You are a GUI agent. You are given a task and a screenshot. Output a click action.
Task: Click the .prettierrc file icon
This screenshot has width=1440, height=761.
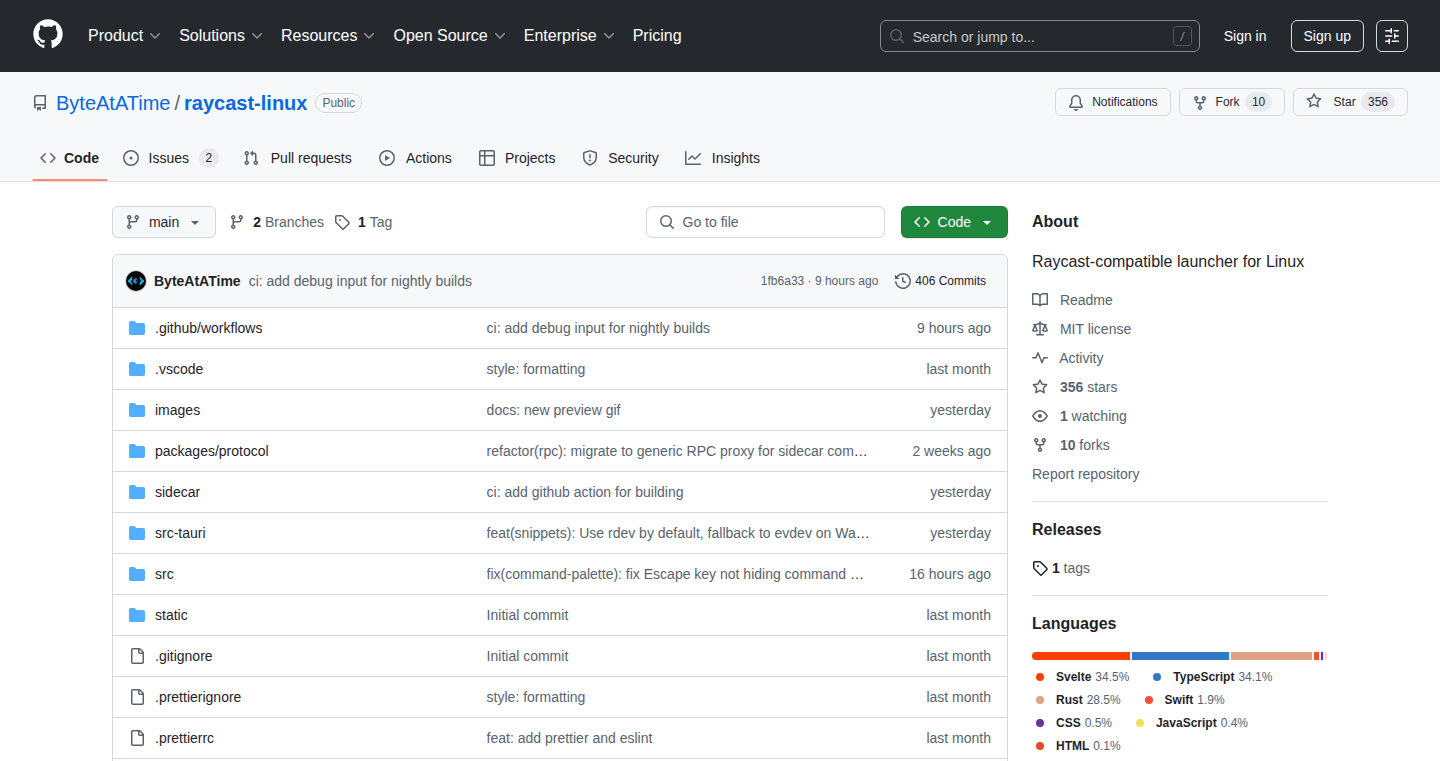(x=137, y=738)
